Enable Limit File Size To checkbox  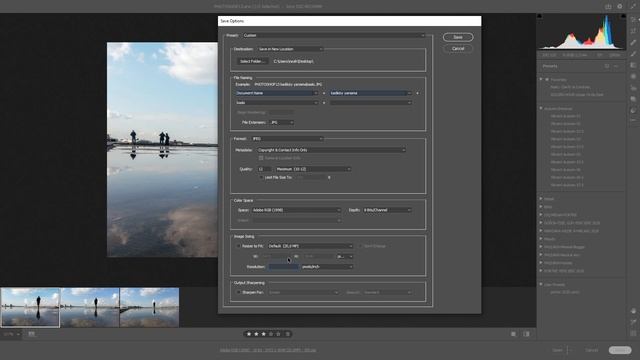pos(261,178)
